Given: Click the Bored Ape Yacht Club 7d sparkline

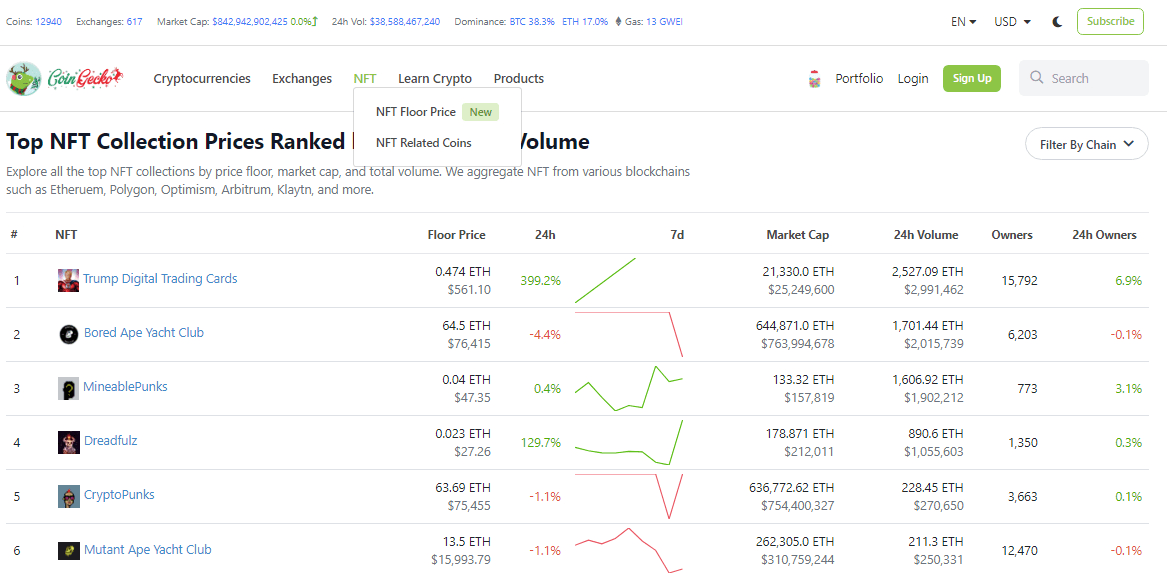Looking at the screenshot, I should tap(629, 334).
